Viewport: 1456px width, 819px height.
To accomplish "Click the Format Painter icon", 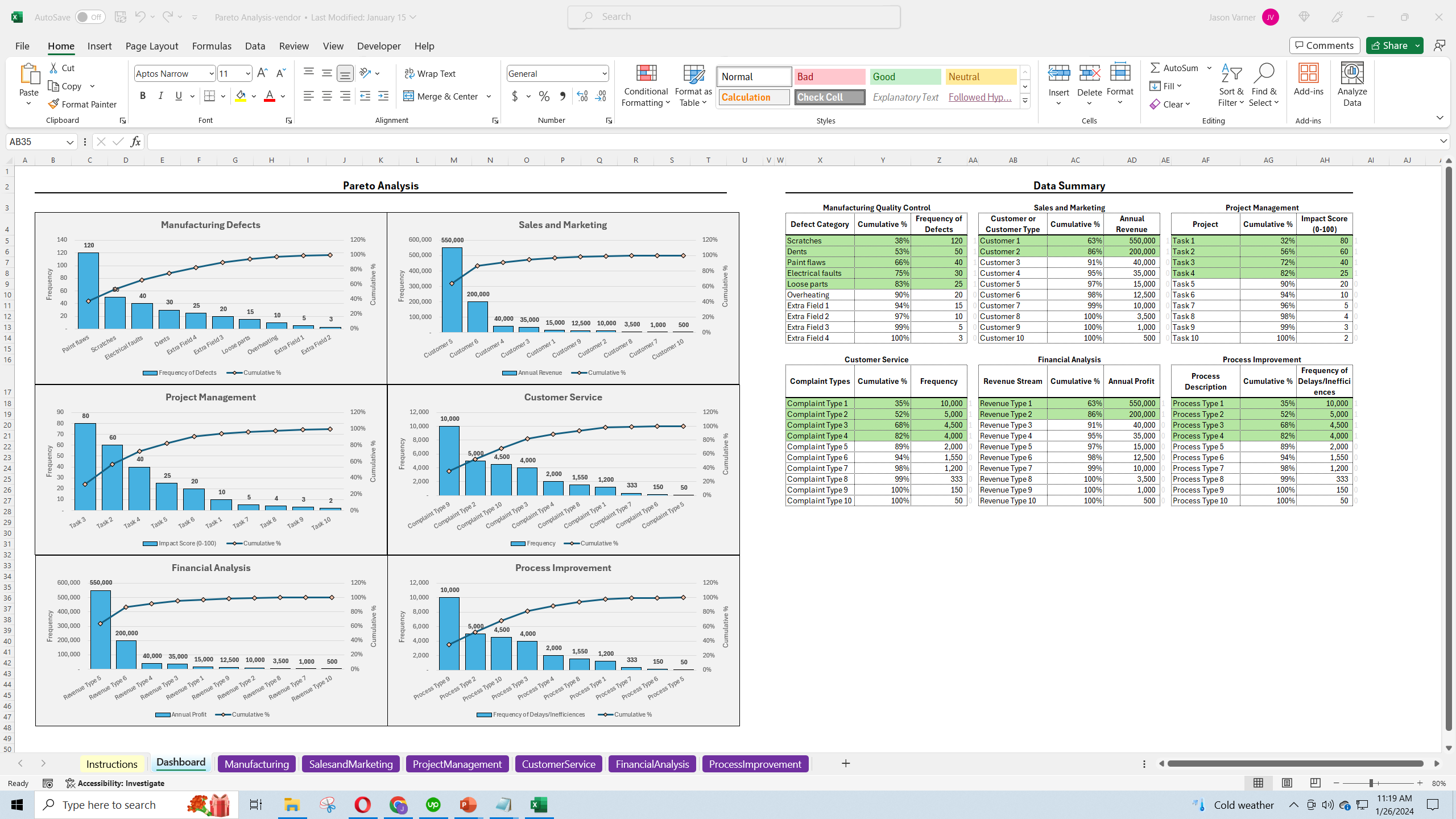I will tap(54, 104).
